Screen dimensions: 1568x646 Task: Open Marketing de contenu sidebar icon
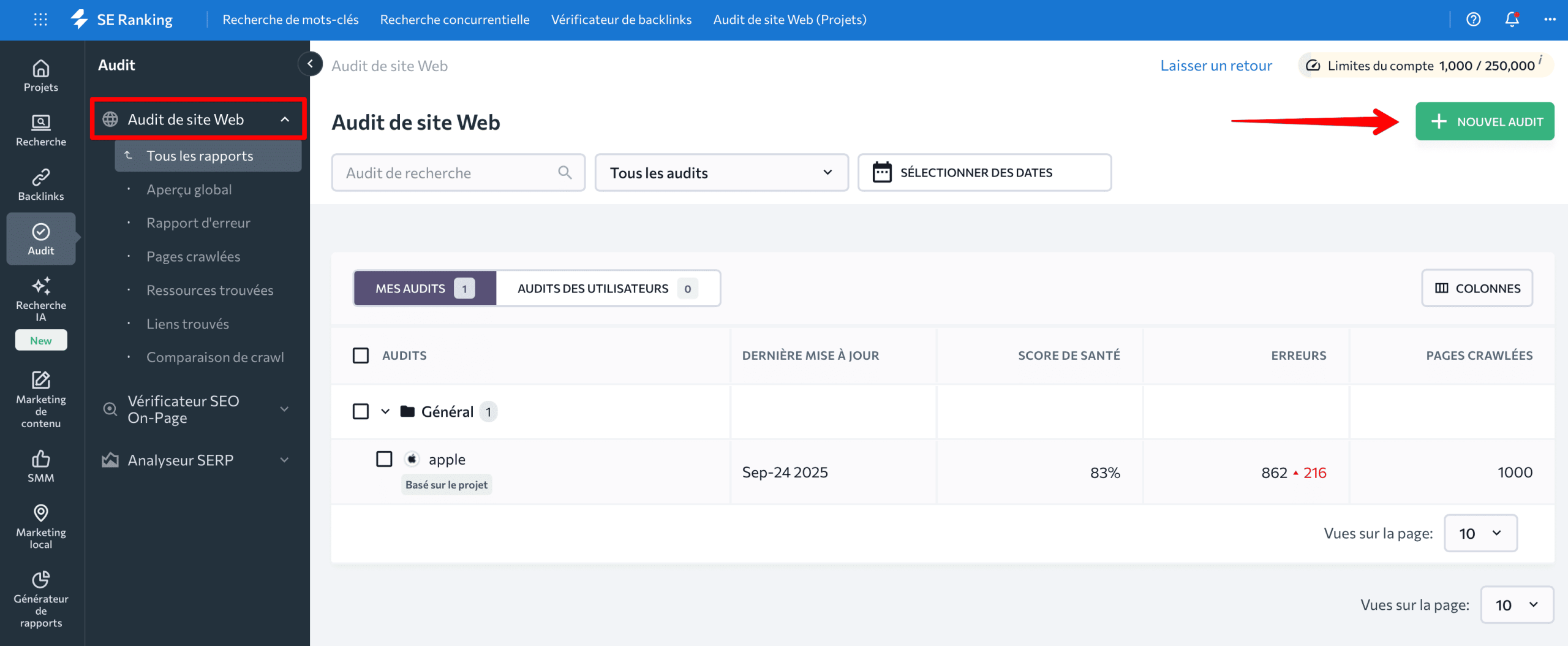pos(40,381)
